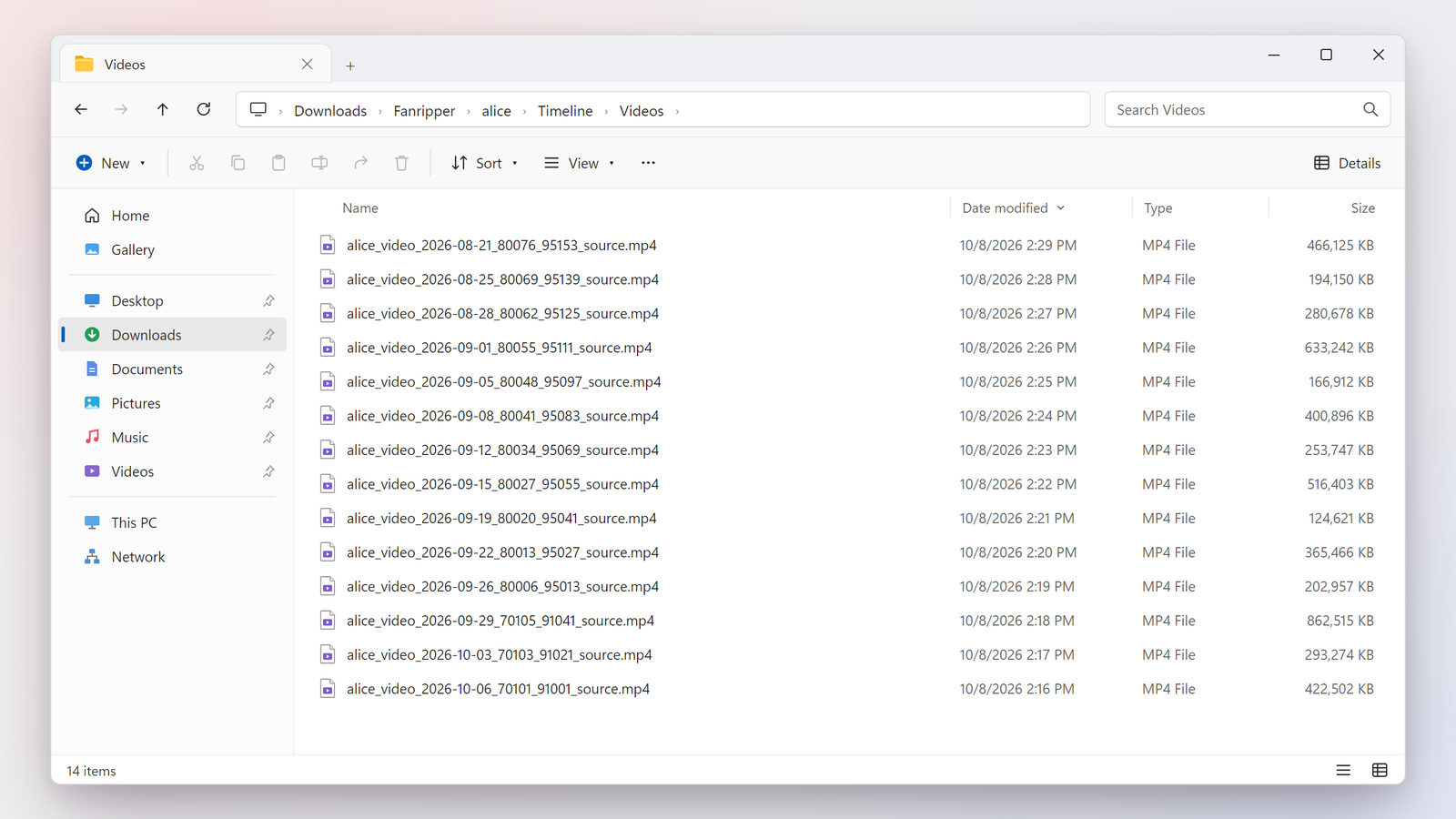This screenshot has width=1456, height=819.
Task: Click the Copy icon in toolbar
Action: point(238,163)
